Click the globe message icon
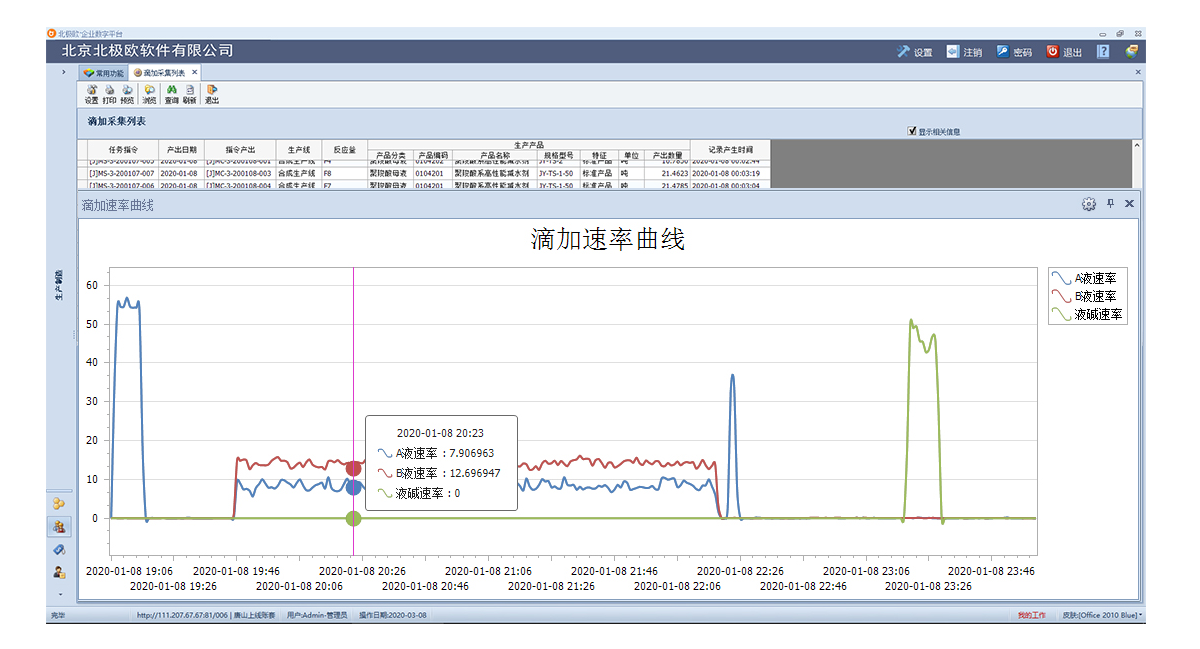This screenshot has width=1200, height=649. click(x=1131, y=51)
